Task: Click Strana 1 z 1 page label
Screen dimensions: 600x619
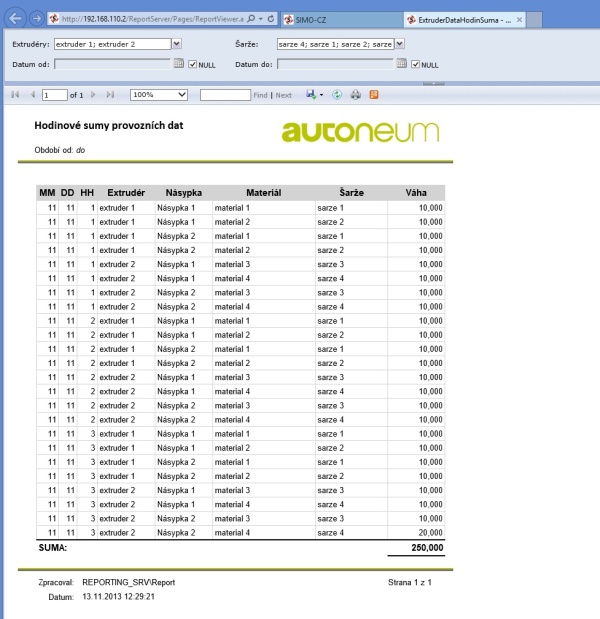Action: pos(410,582)
